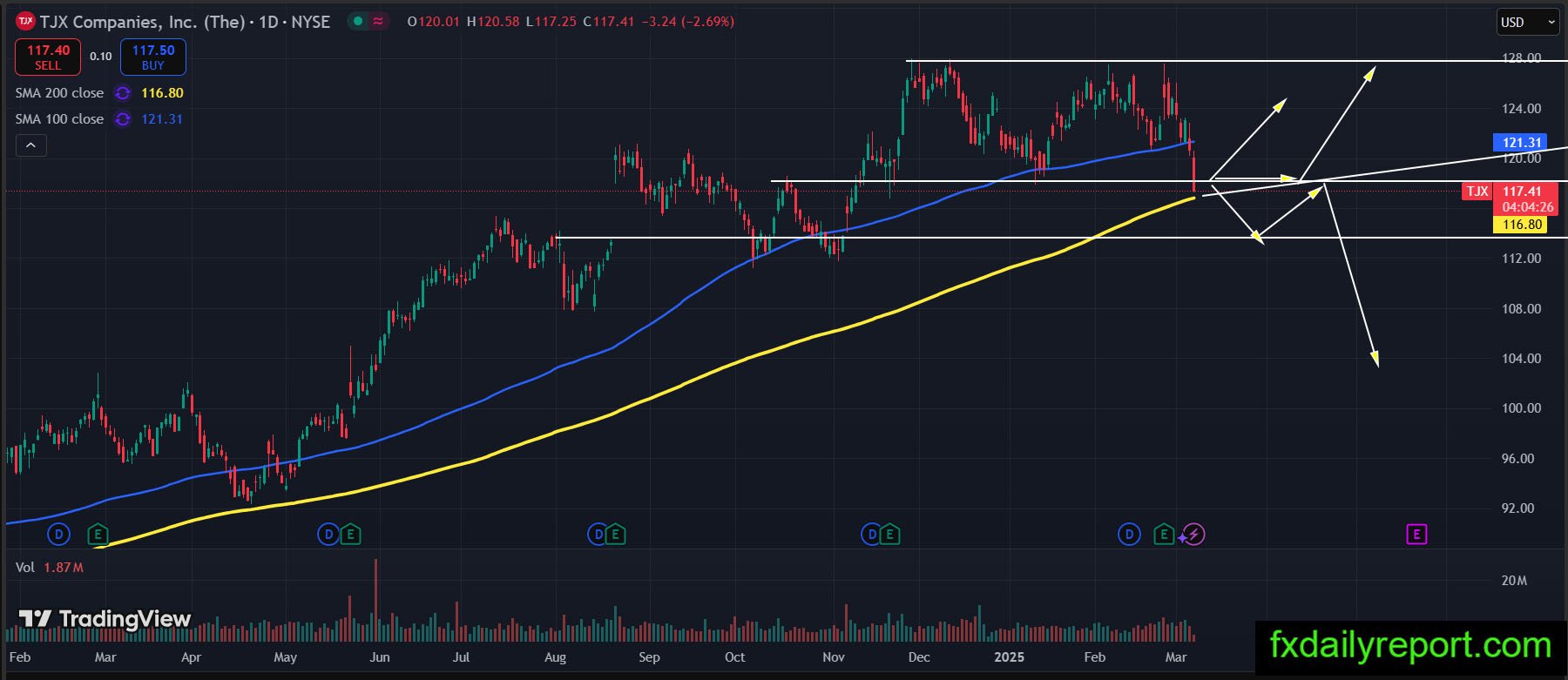Viewport: 1568px width, 680px height.
Task: Open the dividend marker dated mid-August
Action: click(x=598, y=535)
